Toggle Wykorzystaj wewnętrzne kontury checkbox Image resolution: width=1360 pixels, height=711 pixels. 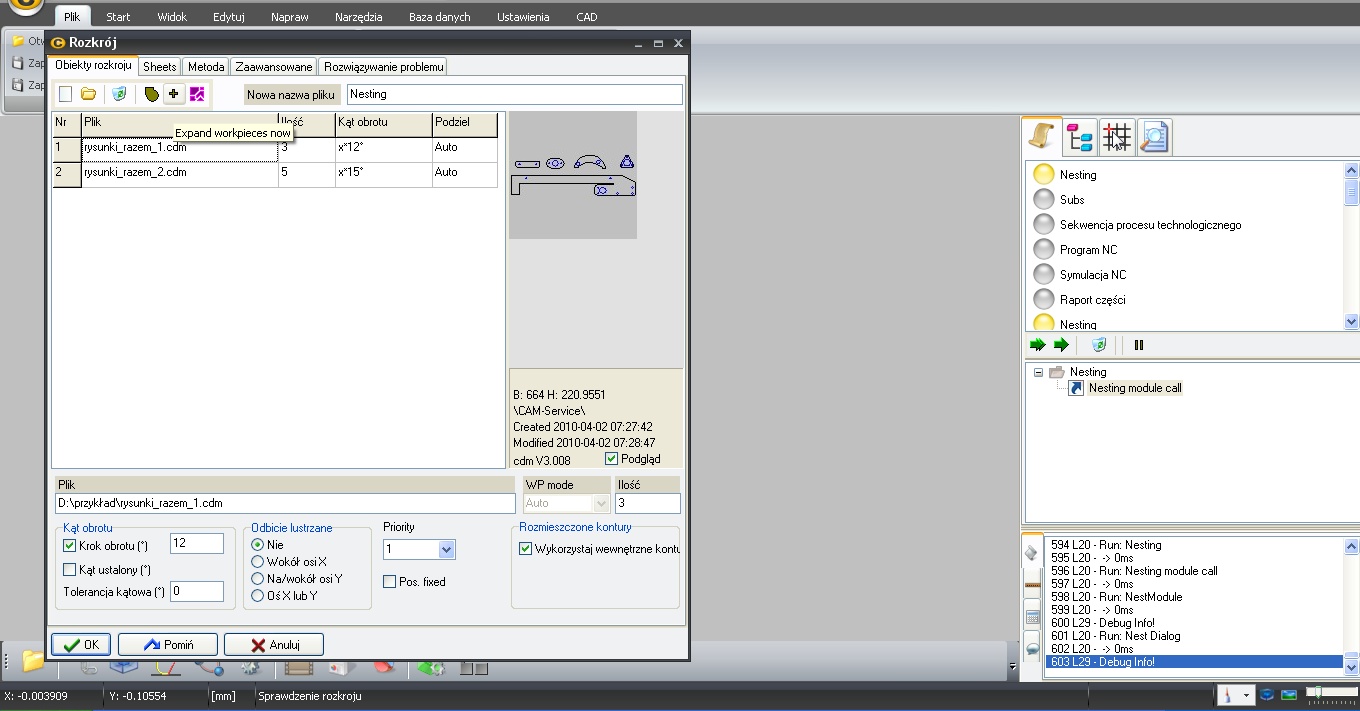point(525,549)
